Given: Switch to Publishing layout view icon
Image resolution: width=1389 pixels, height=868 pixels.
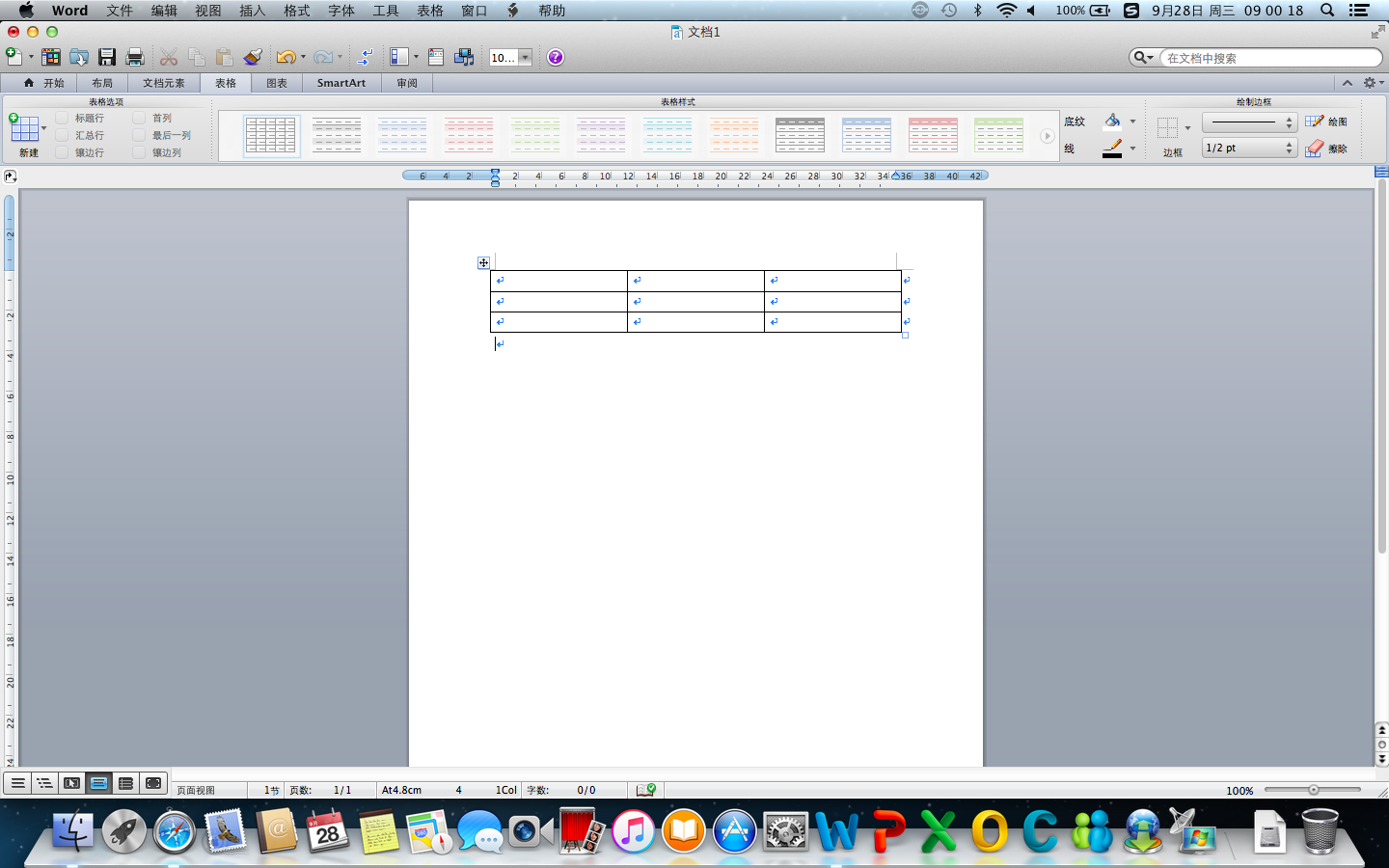Looking at the screenshot, I should coord(71,783).
